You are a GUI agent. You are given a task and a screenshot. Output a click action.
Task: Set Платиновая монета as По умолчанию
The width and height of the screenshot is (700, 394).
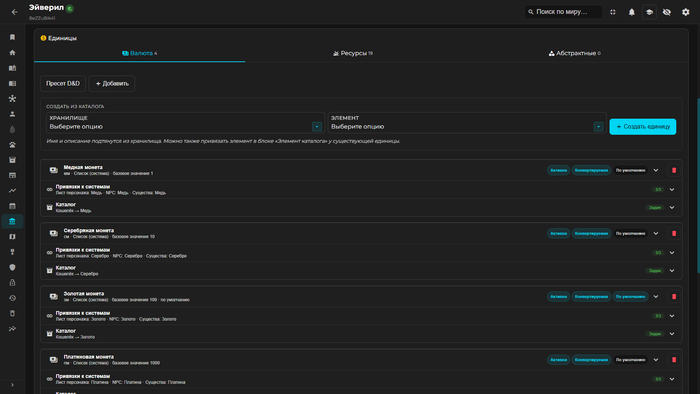(x=630, y=360)
